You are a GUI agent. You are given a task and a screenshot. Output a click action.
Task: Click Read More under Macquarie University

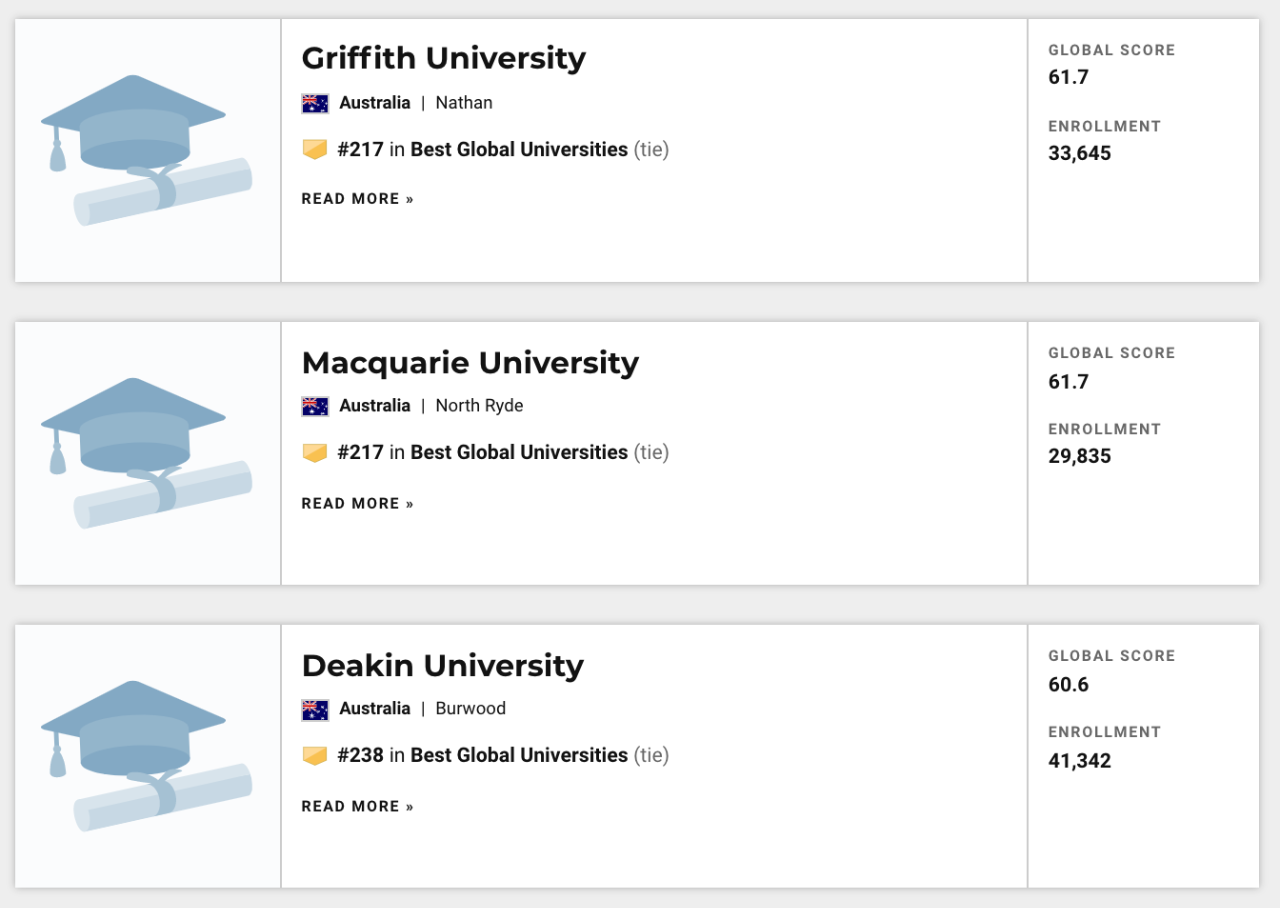357,503
